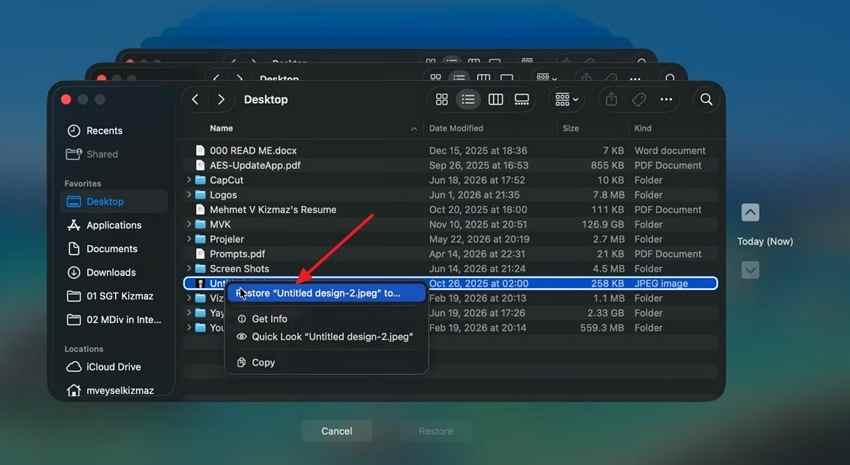Click the home icon beside mveyselkizmaz
Screen dimensions: 850x465
point(74,390)
